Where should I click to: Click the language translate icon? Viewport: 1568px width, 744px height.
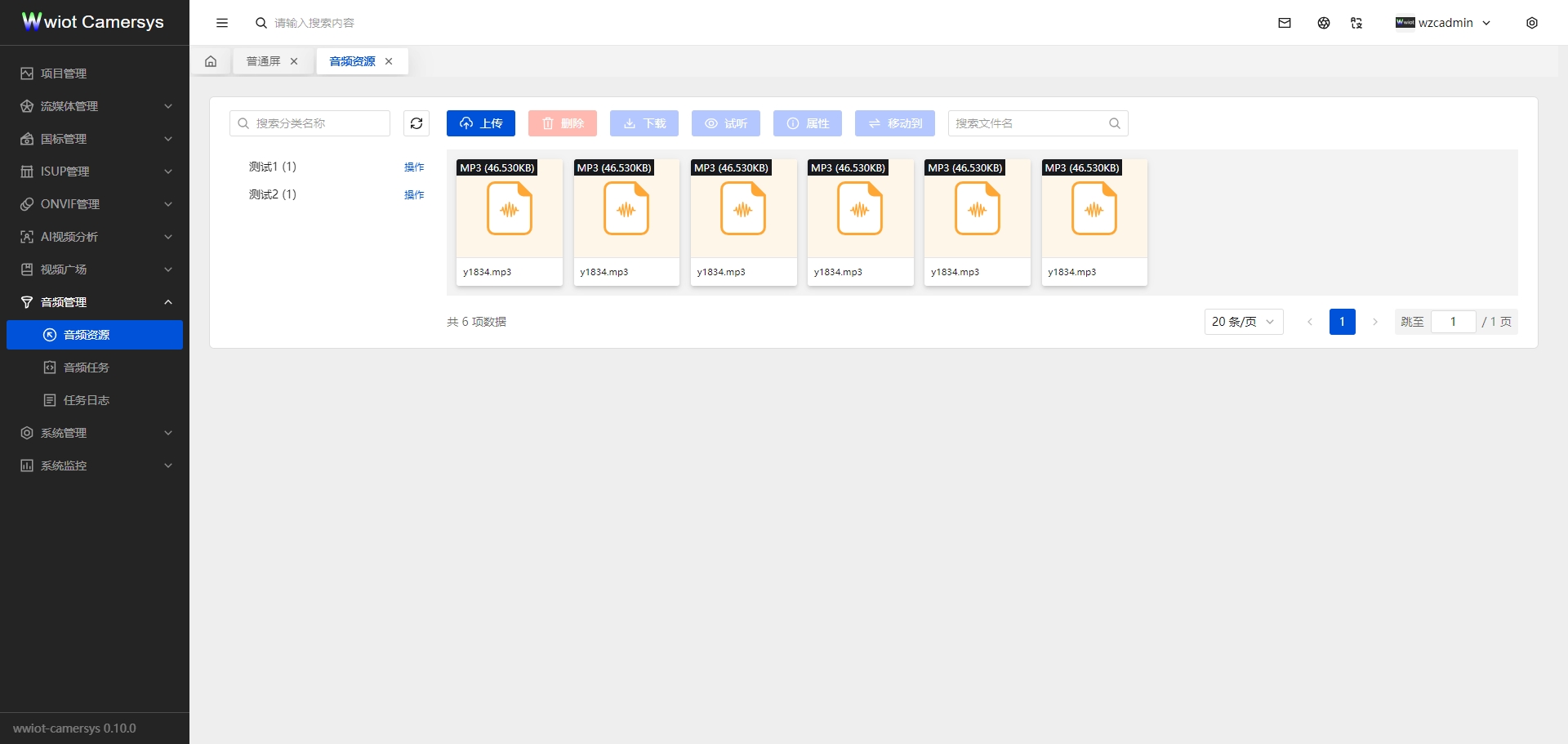pyautogui.click(x=1356, y=23)
